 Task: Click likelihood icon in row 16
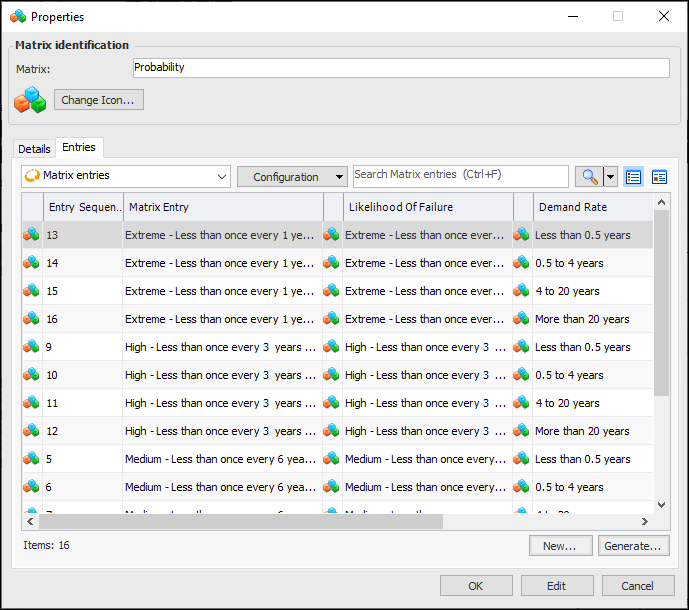[331, 319]
